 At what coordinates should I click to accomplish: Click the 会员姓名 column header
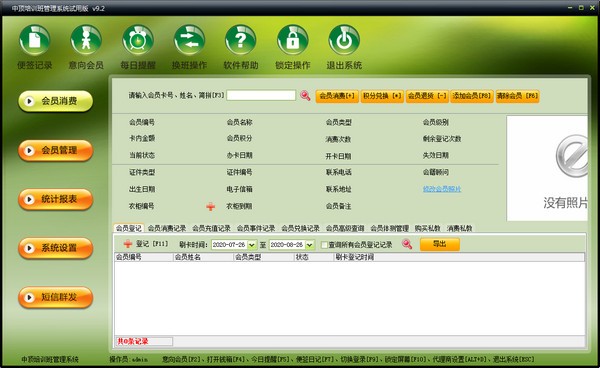point(203,257)
